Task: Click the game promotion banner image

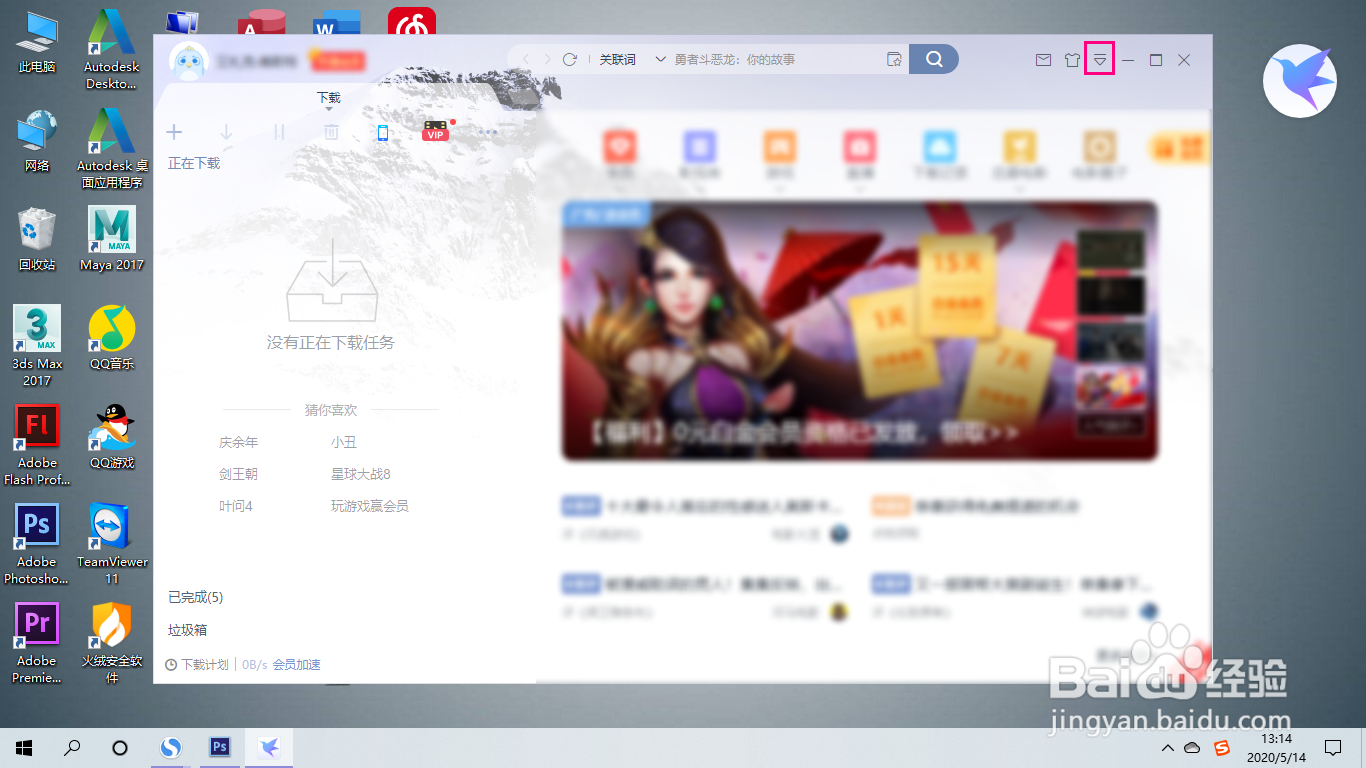Action: point(860,331)
